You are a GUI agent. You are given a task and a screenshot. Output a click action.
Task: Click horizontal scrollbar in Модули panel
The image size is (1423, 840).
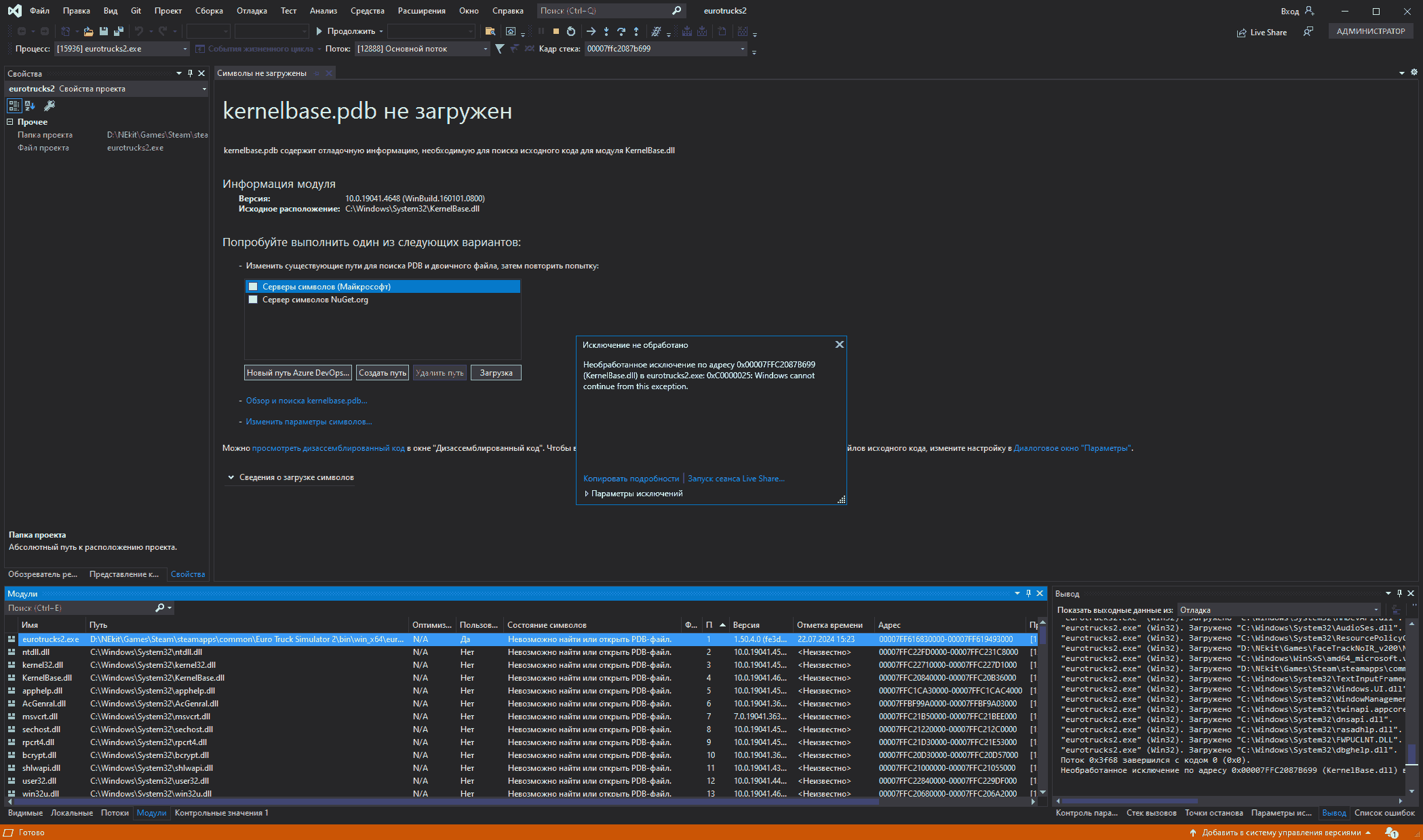click(448, 802)
